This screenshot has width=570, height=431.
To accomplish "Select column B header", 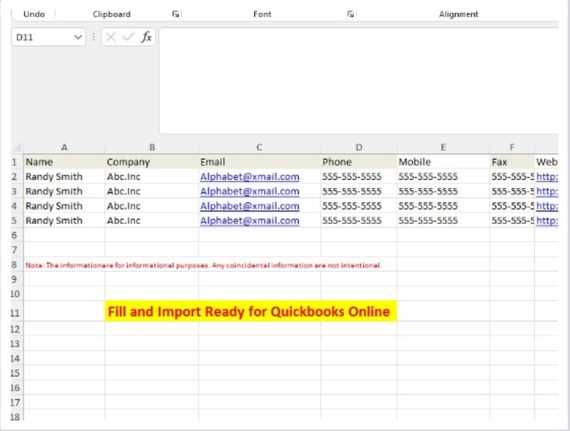I will (152, 148).
